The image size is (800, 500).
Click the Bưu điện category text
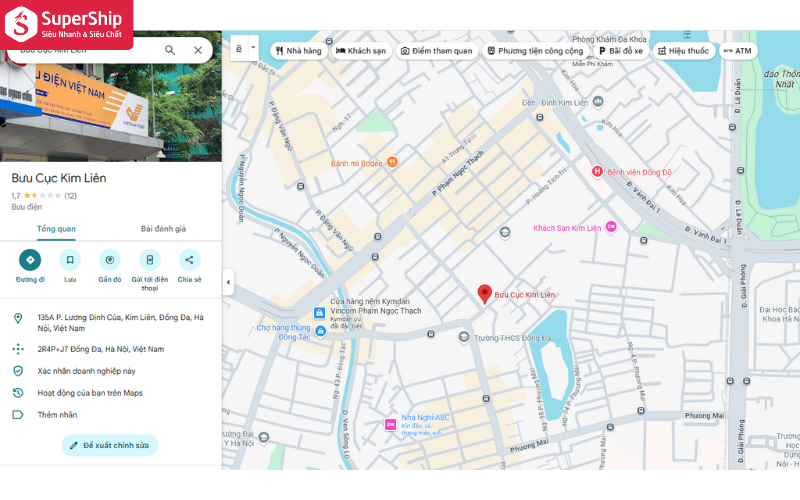coord(27,207)
